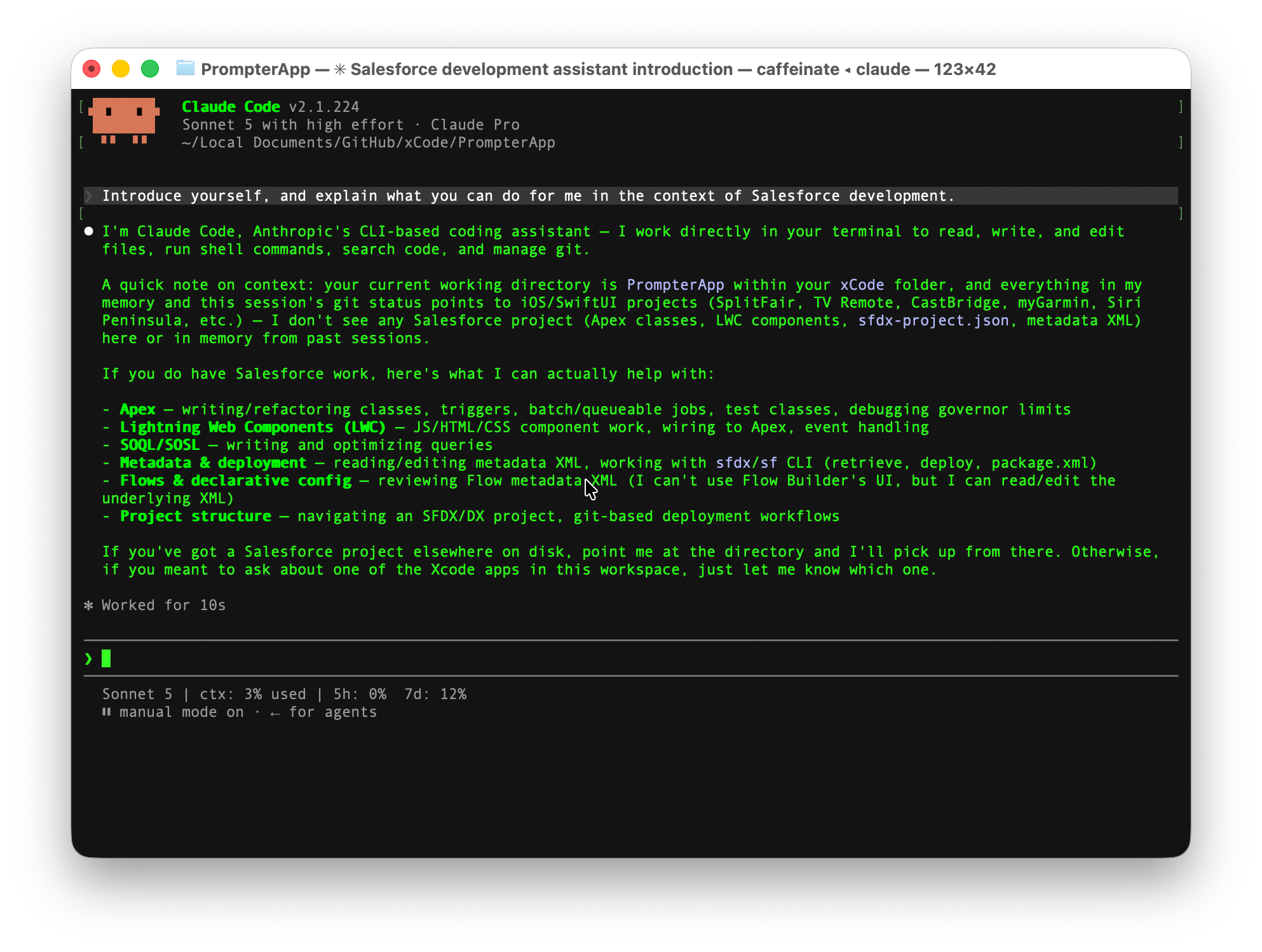The image size is (1262, 952).
Task: Close the terminal window with red button
Action: (92, 69)
